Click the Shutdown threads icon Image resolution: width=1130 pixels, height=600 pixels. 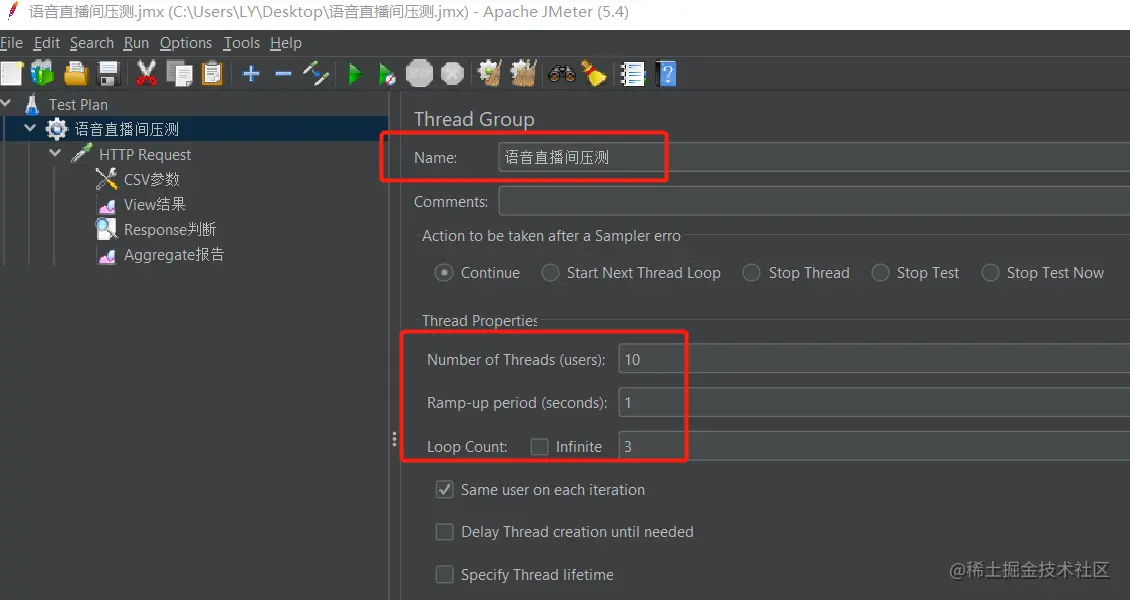(x=452, y=73)
